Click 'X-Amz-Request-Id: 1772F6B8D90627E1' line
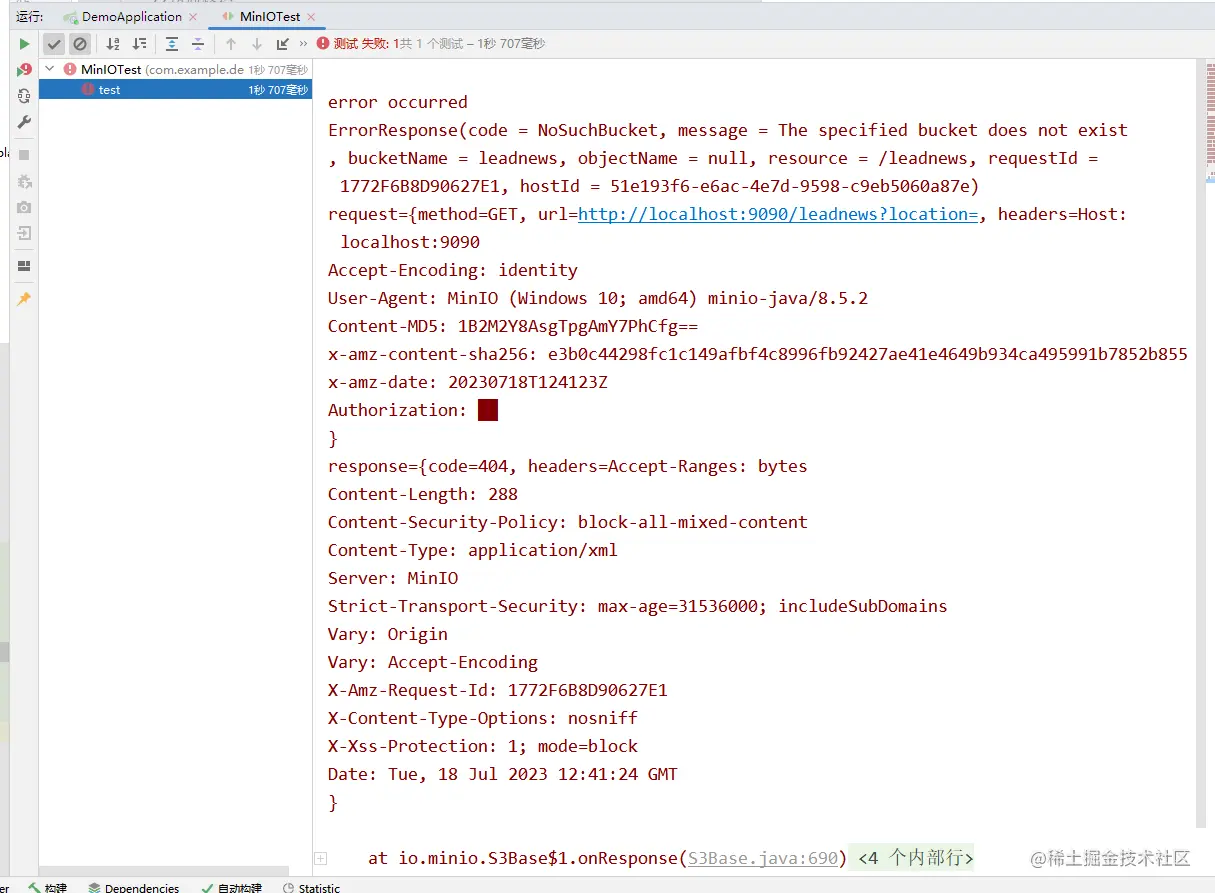 pyautogui.click(x=498, y=690)
